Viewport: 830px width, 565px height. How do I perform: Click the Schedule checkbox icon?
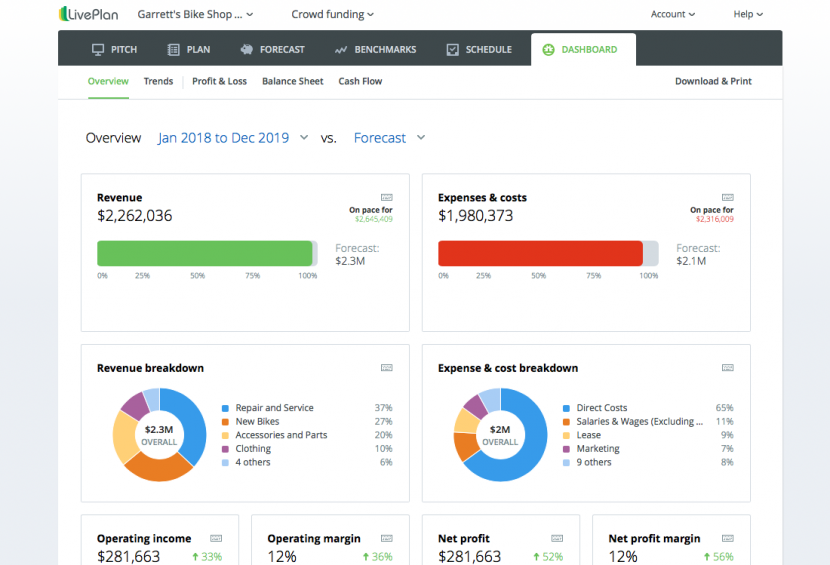click(452, 49)
